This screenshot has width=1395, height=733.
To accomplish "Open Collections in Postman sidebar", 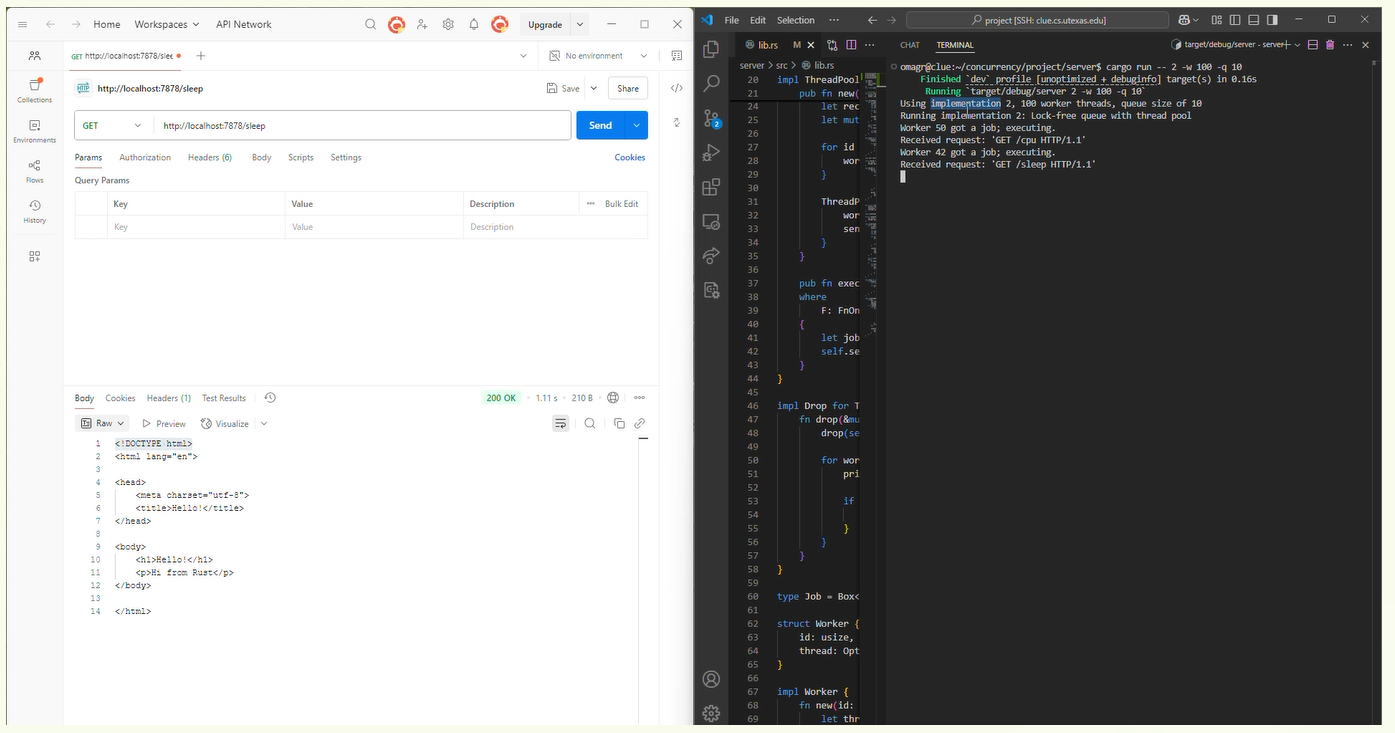I will click(35, 91).
